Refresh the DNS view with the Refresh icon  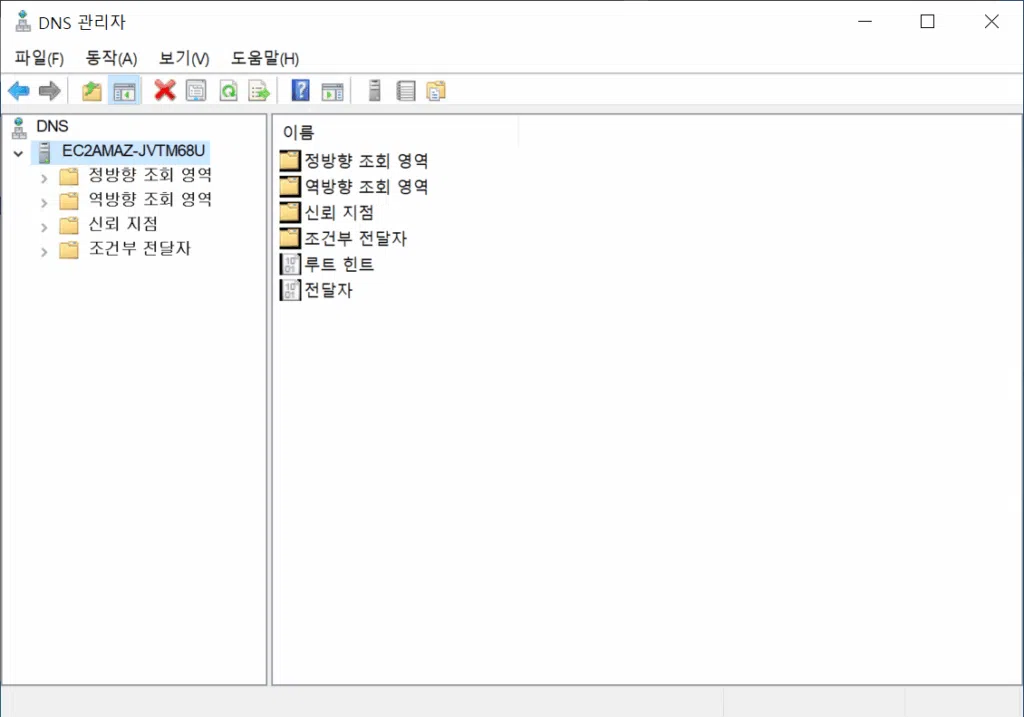coord(228,90)
